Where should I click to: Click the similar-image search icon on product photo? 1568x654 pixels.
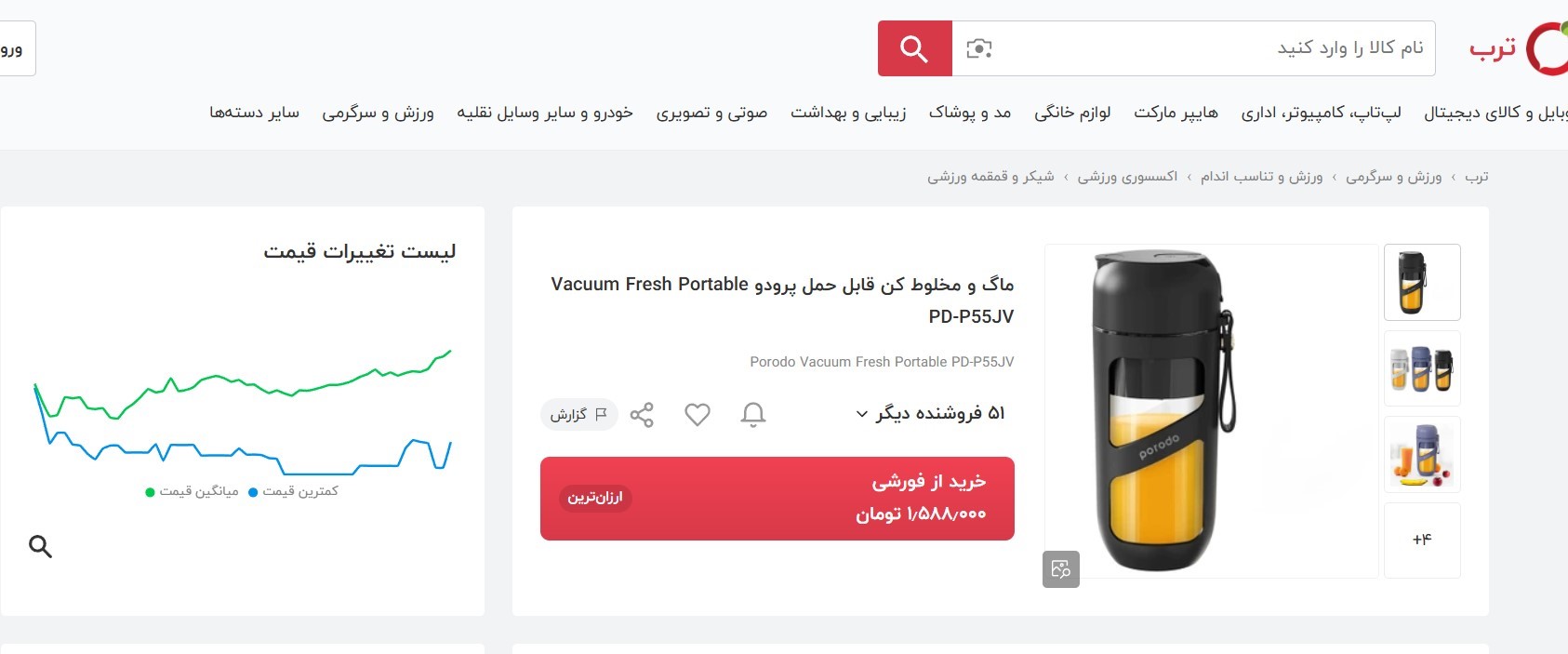coord(1060,568)
